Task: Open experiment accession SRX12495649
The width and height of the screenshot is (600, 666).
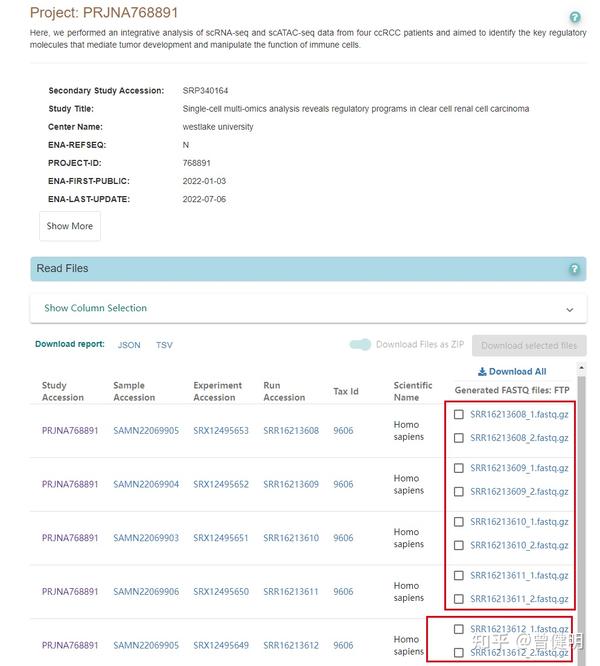Action: 221,646
